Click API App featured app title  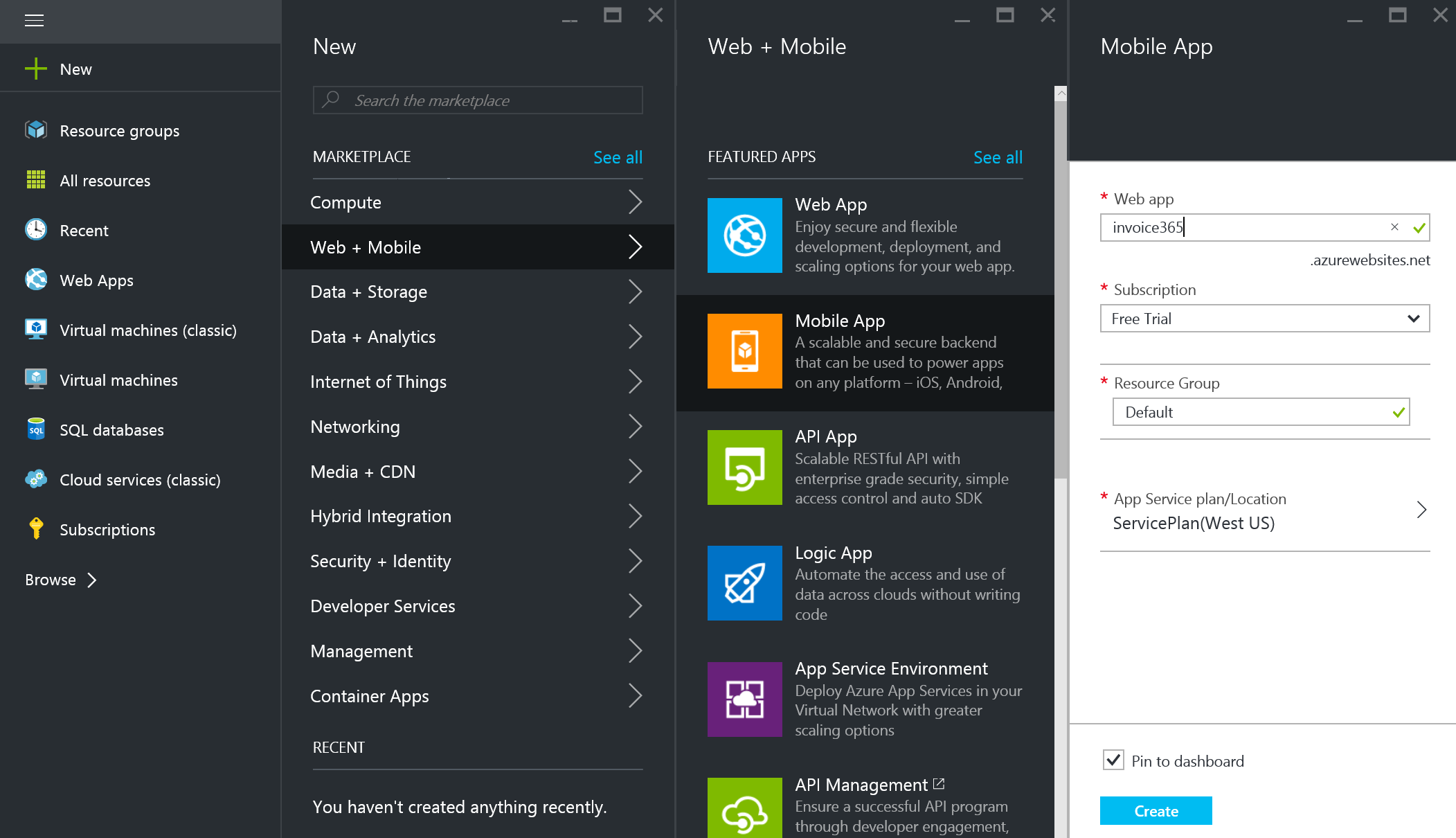(x=826, y=436)
